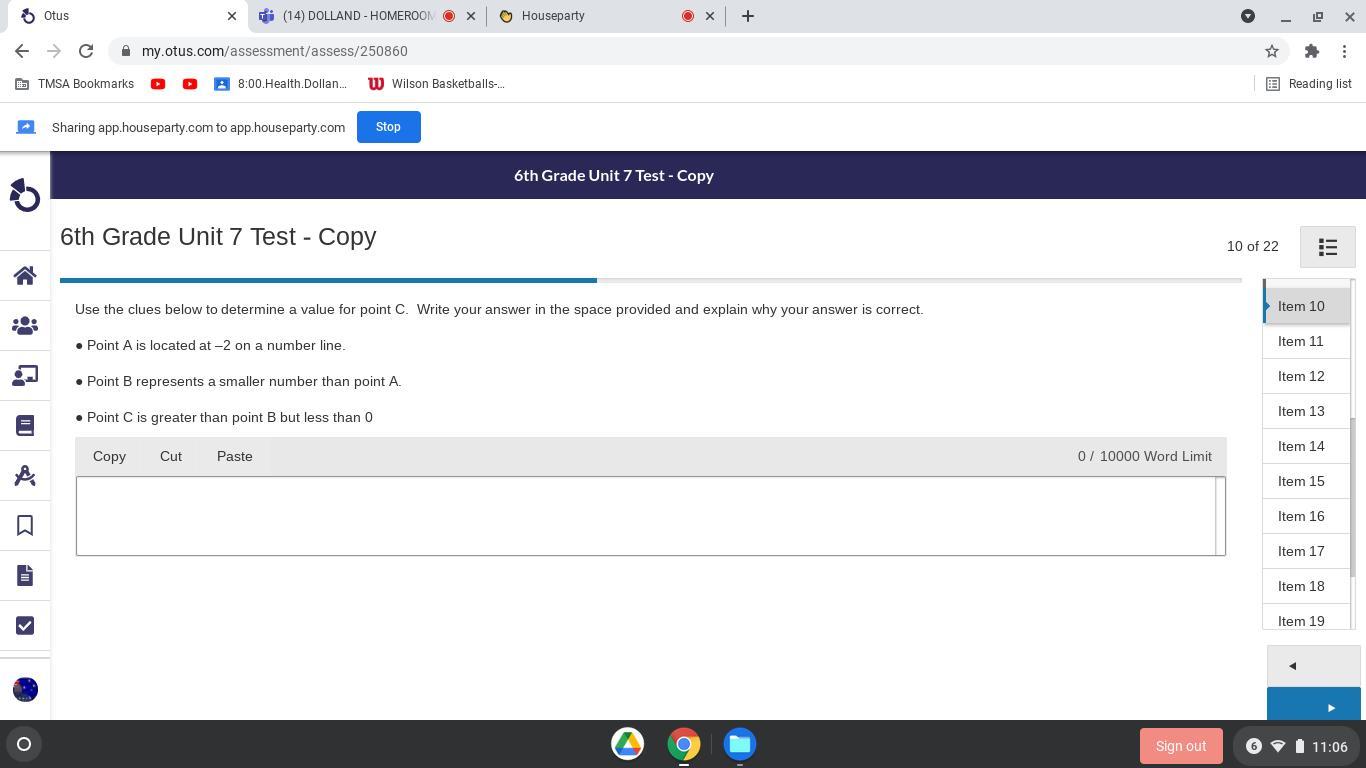
Task: Toggle the item list panel button
Action: [1328, 247]
